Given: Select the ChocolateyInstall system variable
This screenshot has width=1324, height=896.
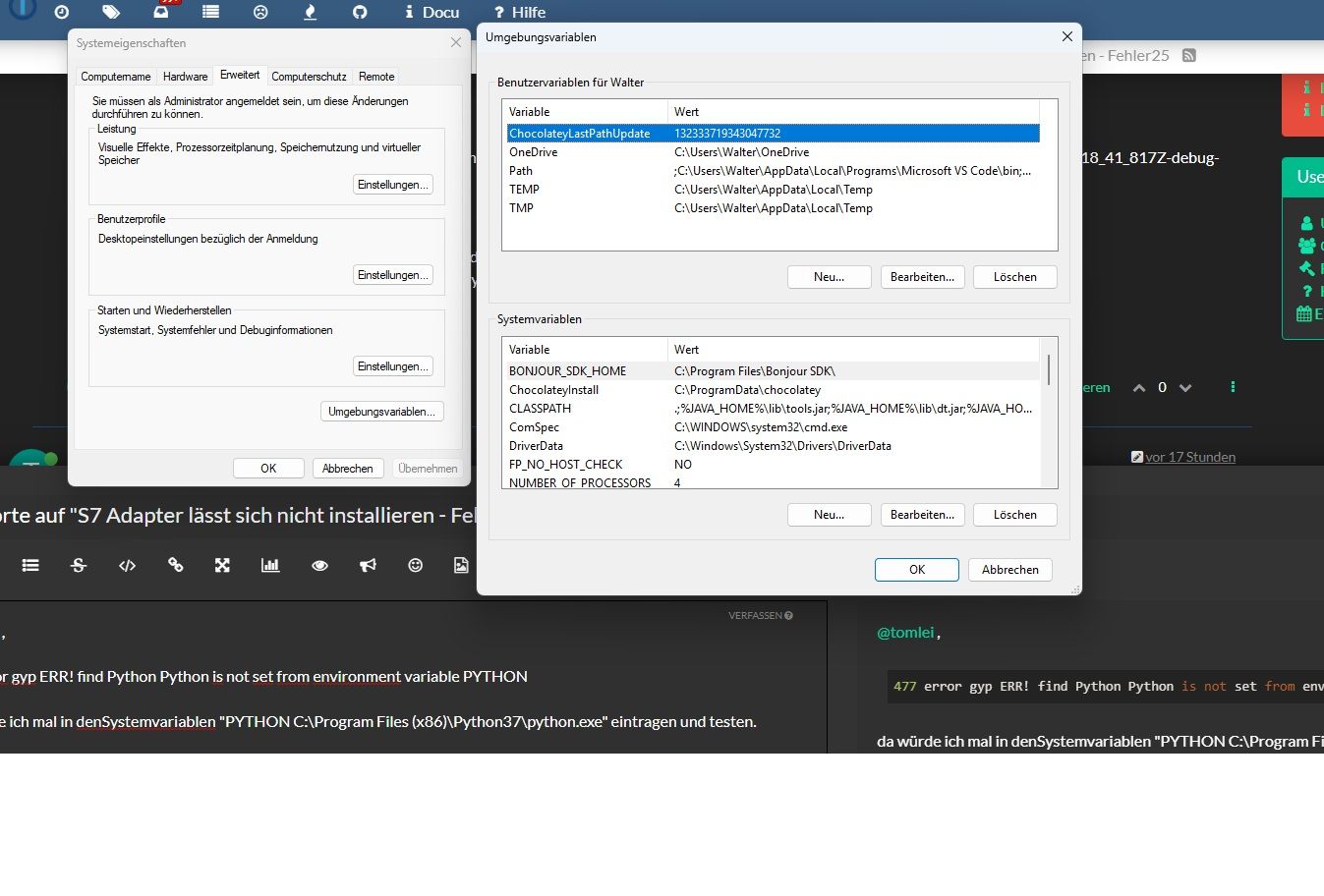Looking at the screenshot, I should pos(773,390).
